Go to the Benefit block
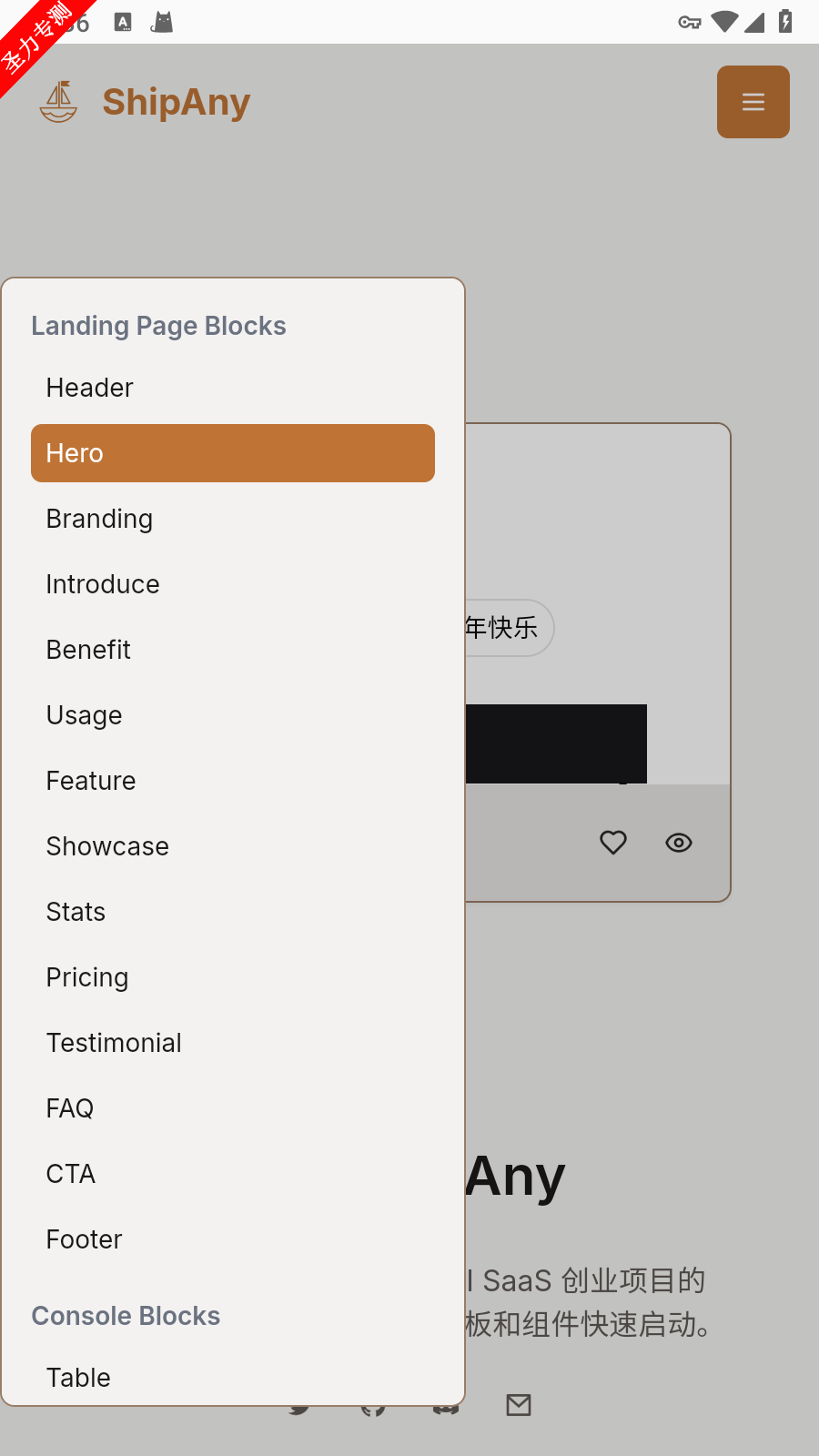This screenshot has width=819, height=1456. click(233, 650)
